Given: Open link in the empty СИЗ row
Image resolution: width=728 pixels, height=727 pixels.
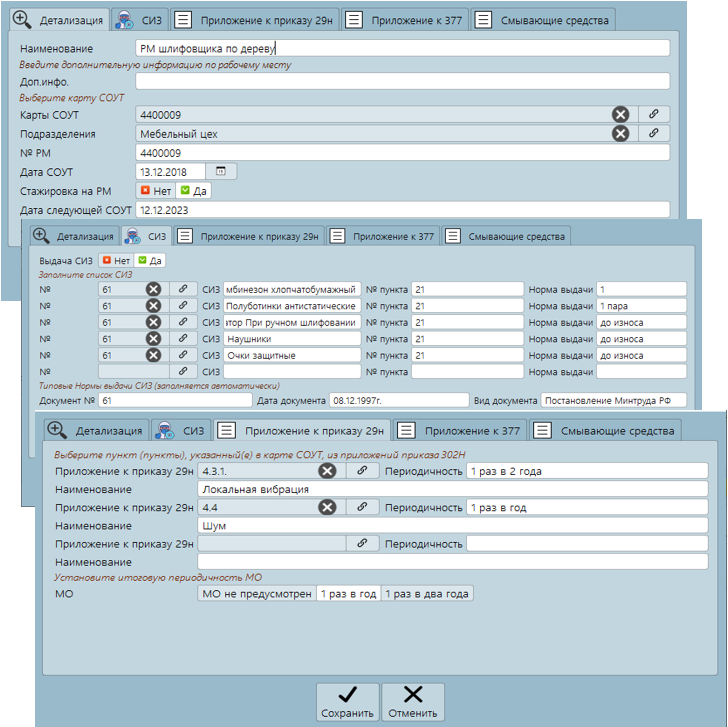Looking at the screenshot, I should coord(183,371).
